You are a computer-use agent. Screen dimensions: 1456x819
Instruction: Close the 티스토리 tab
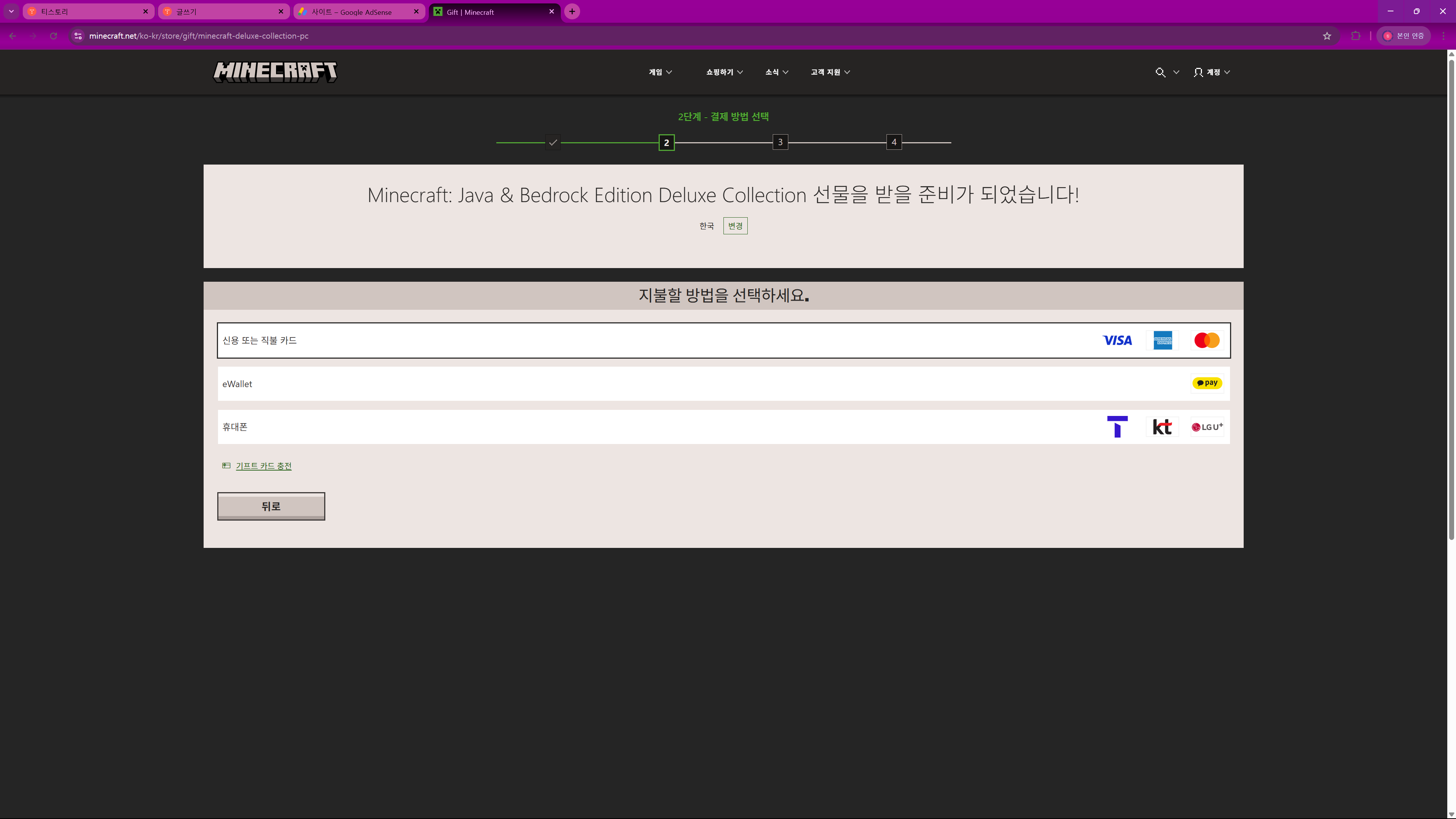(x=145, y=11)
